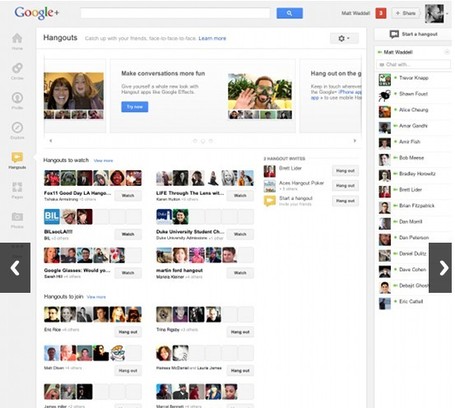
Task: Select the first carousel dot
Action: coord(195,141)
